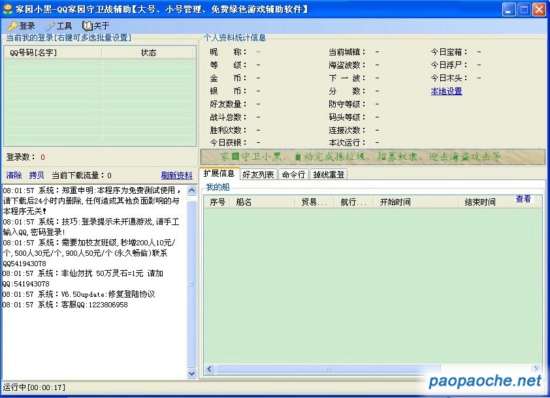This screenshot has width=550, height=398.
Task: Click the log scrollbar down arrow
Action: [x=192, y=373]
